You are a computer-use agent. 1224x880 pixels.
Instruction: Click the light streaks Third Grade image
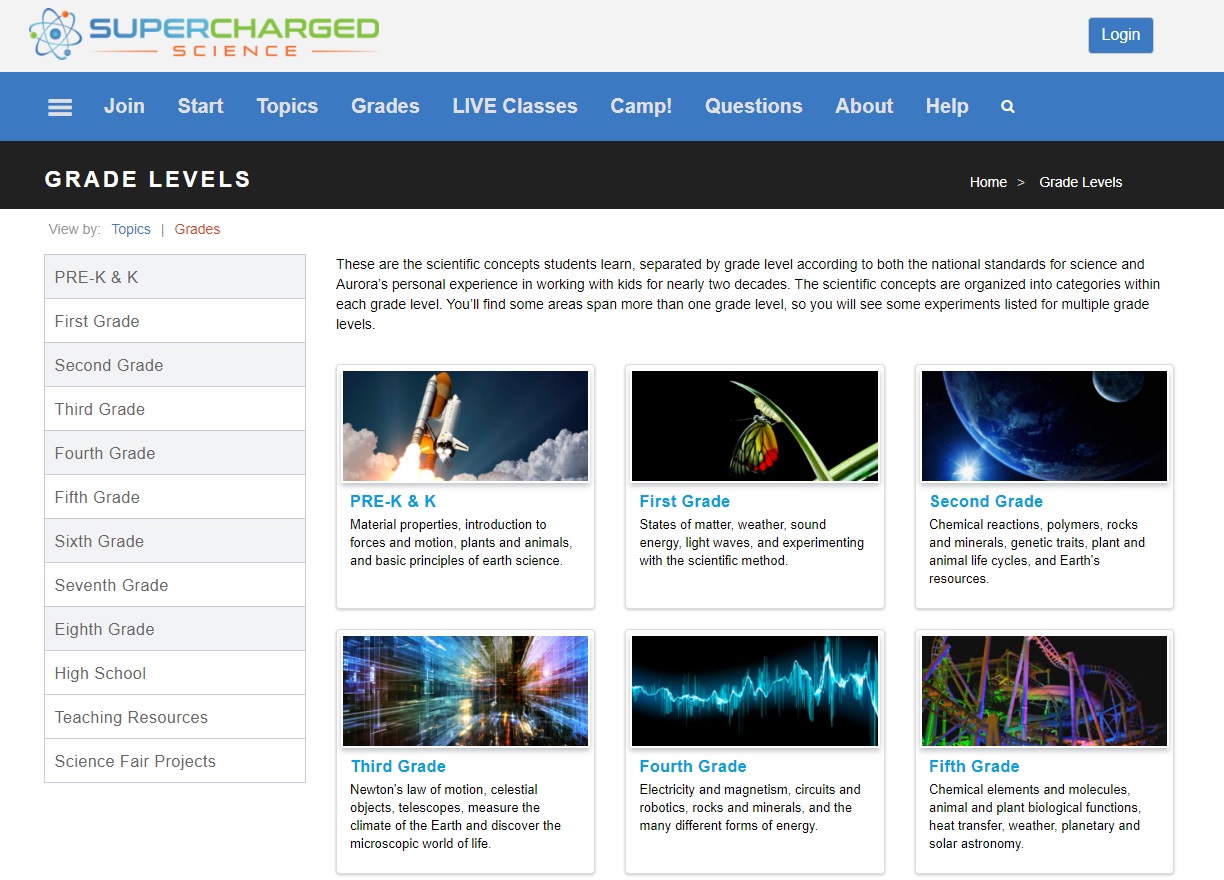[x=465, y=691]
